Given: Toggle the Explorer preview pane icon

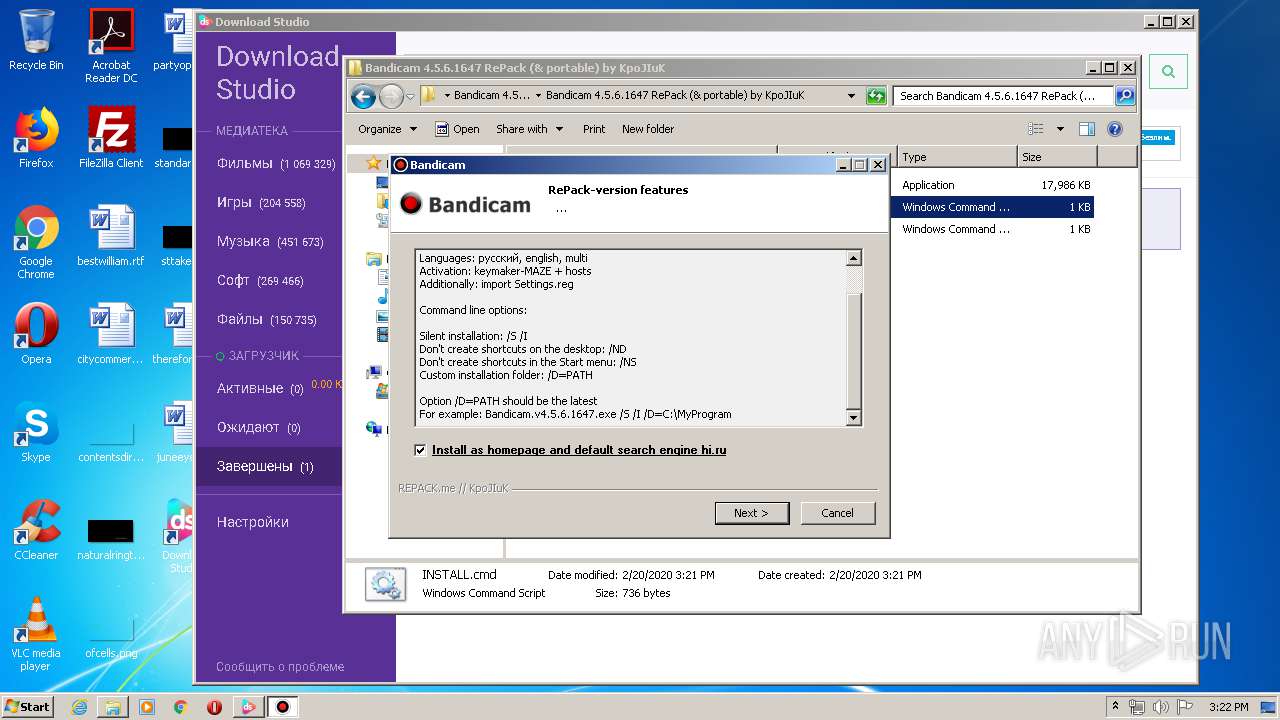Looking at the screenshot, I should click(x=1087, y=129).
